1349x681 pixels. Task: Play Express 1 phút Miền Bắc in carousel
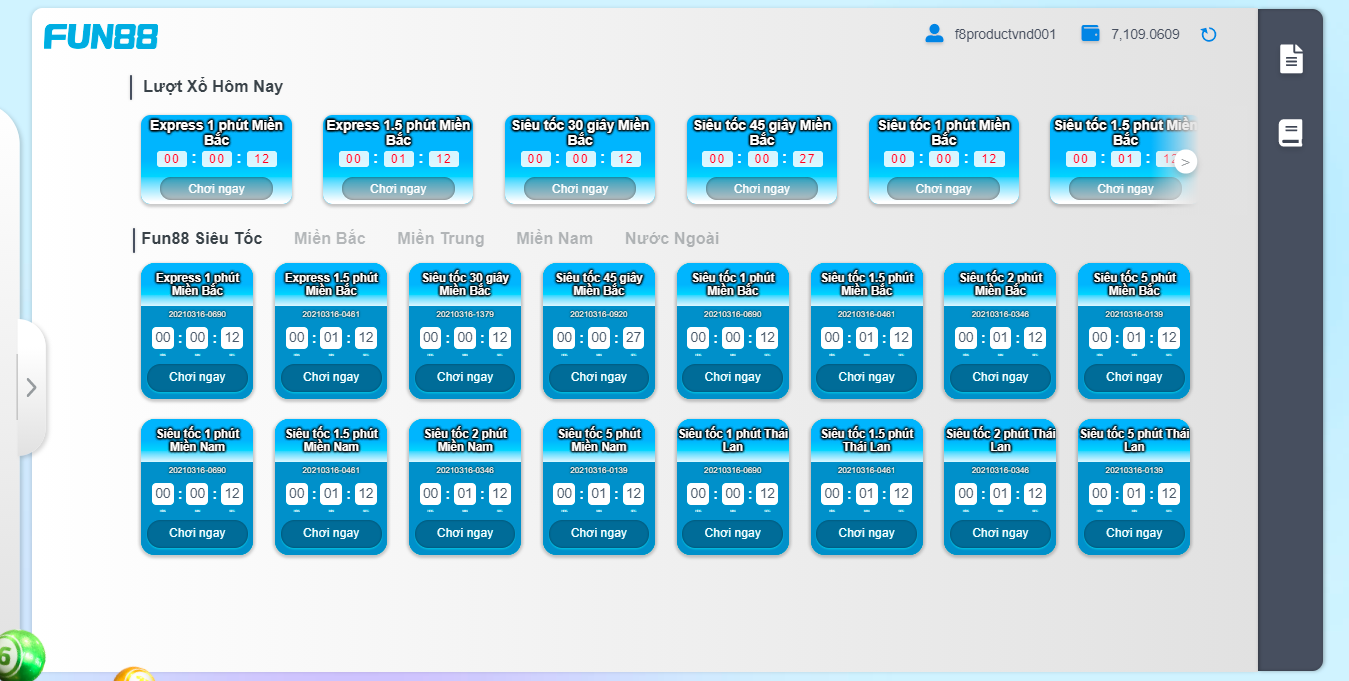216,188
